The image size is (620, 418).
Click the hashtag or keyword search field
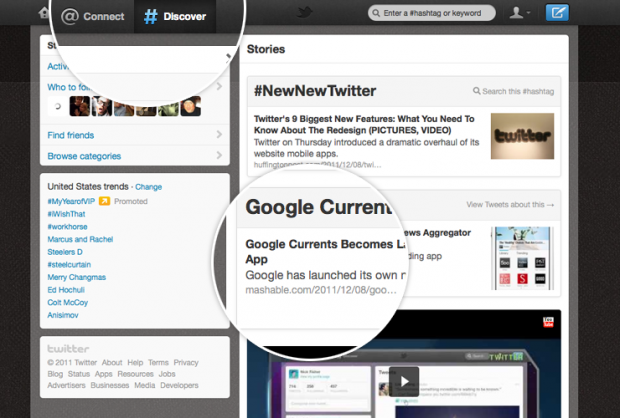click(x=432, y=13)
